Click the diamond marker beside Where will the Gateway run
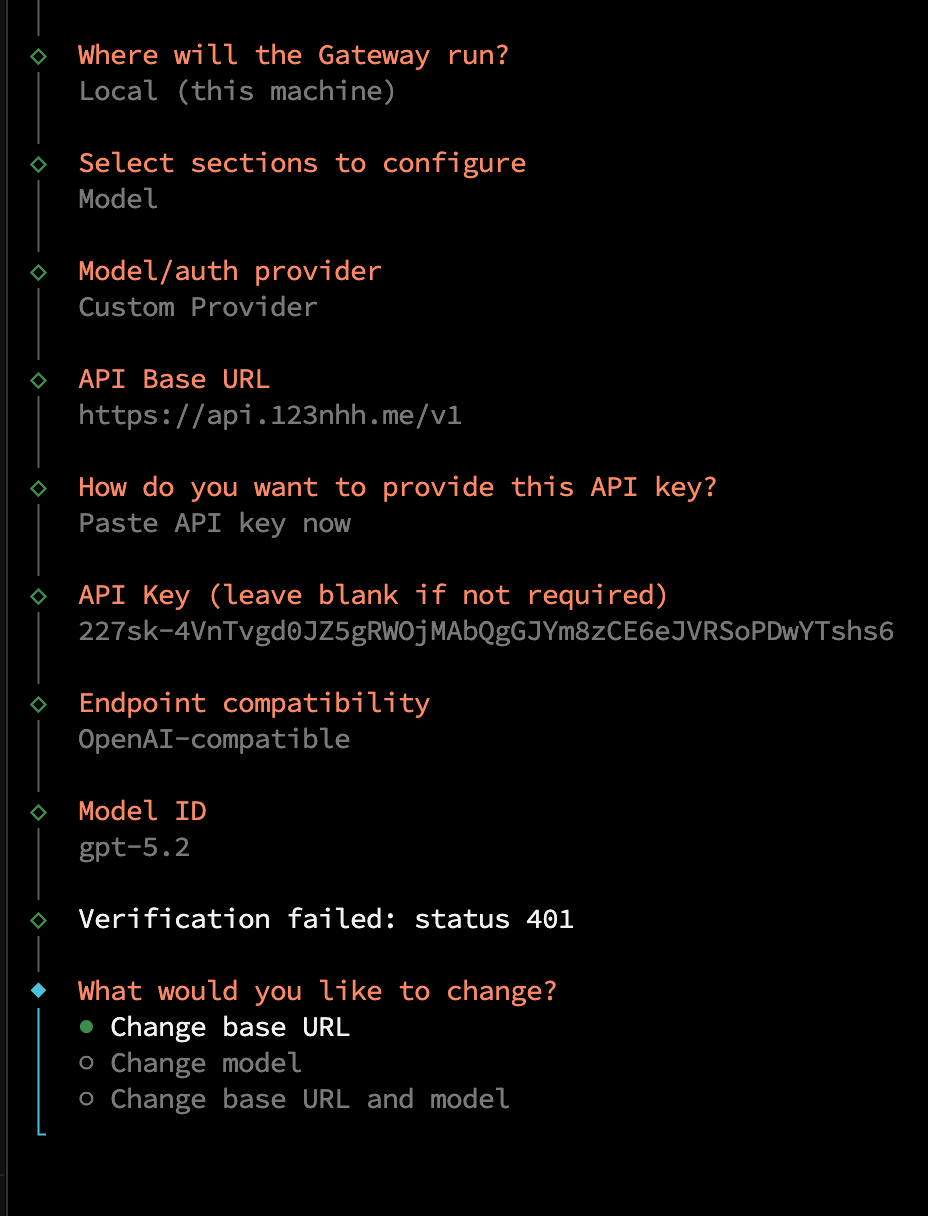 38,55
